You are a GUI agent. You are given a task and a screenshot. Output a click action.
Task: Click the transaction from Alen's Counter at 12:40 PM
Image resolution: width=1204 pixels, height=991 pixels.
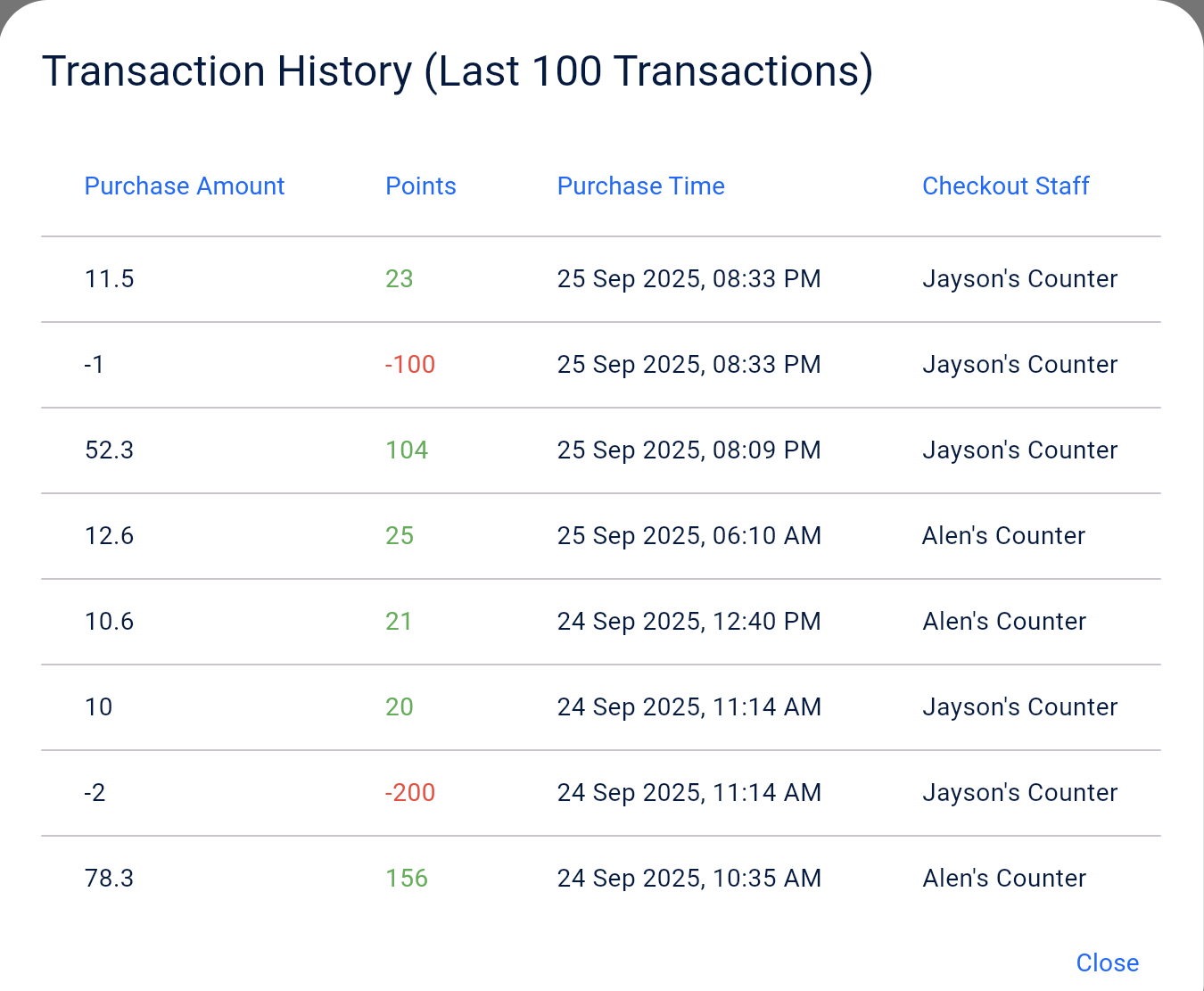tap(1003, 621)
